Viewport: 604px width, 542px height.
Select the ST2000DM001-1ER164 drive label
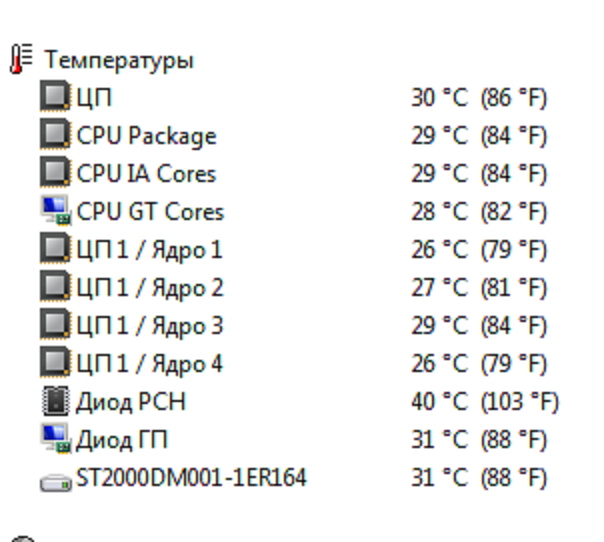pyautogui.click(x=191, y=478)
